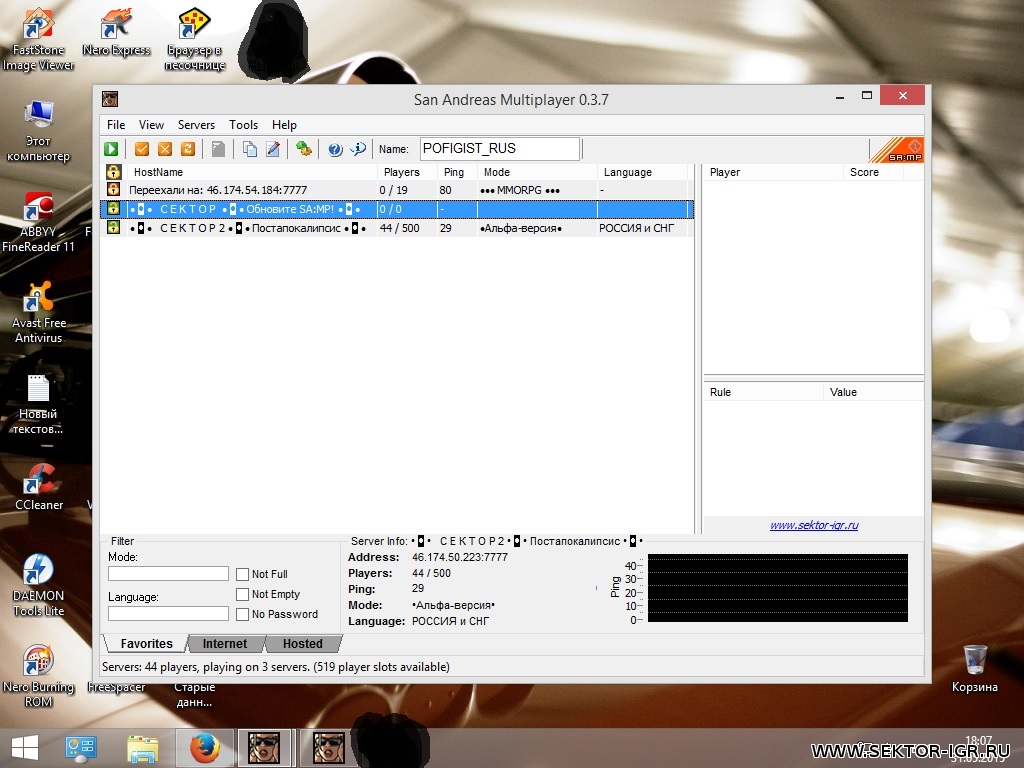Sort server list by Ping column header
The image size is (1024, 768).
tap(453, 172)
